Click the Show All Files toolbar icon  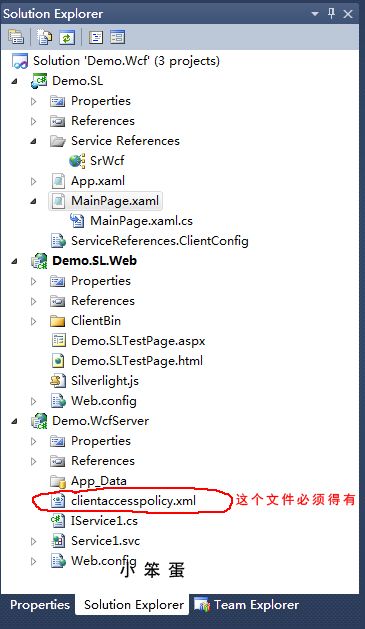(x=45, y=37)
